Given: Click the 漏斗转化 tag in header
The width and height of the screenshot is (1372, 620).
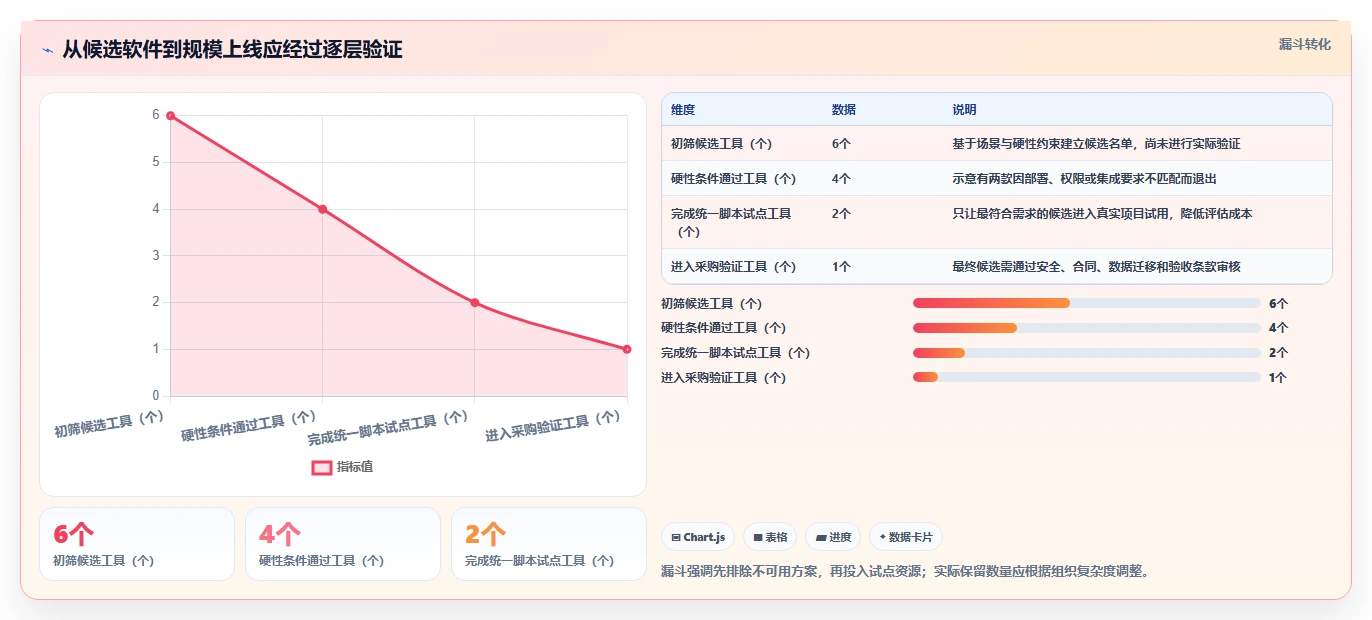Looking at the screenshot, I should click(1304, 44).
